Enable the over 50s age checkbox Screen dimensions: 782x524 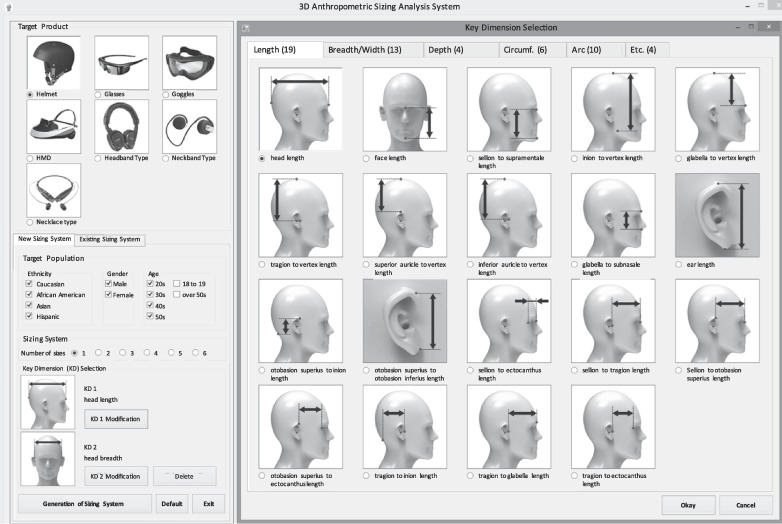[176, 295]
